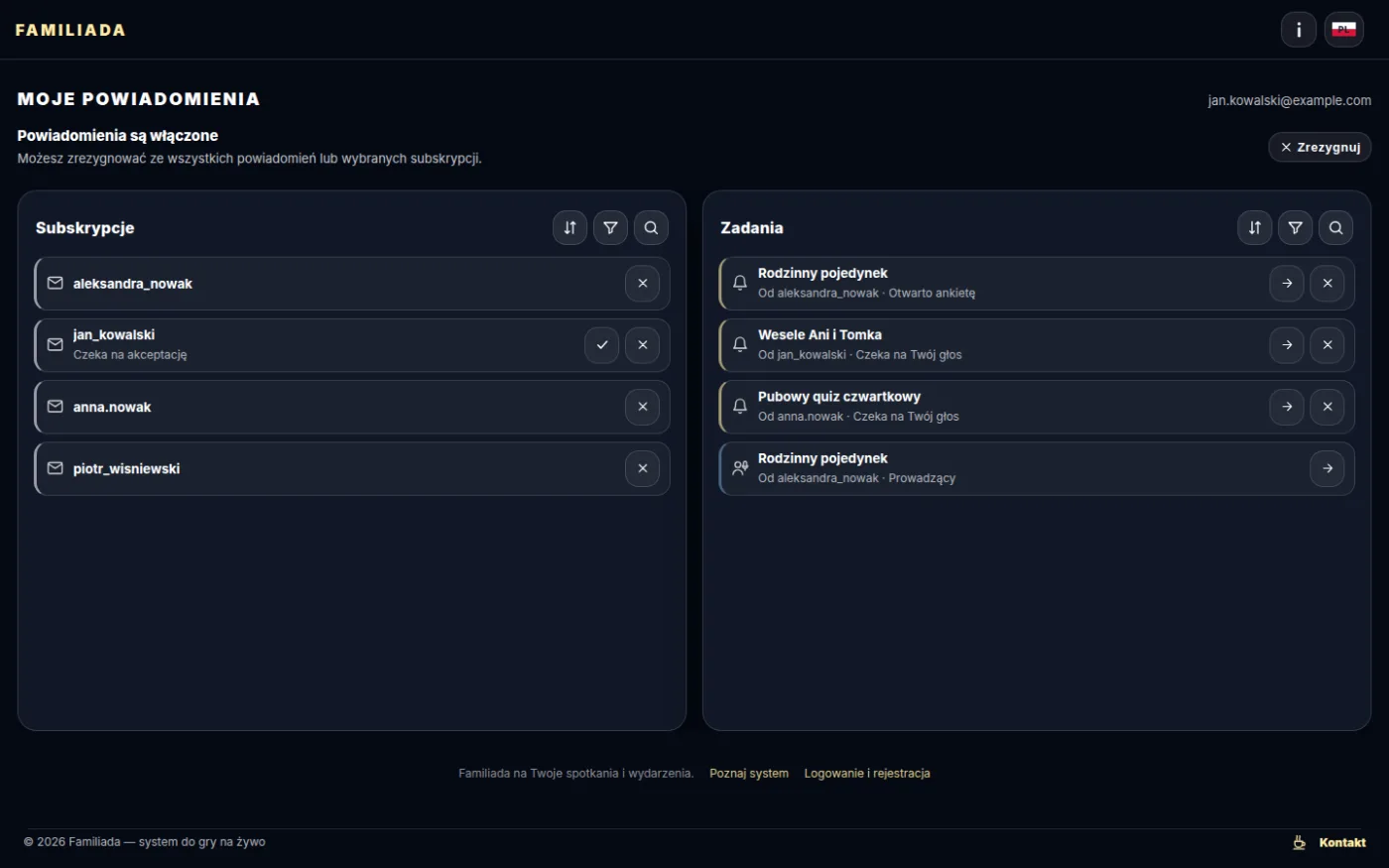The image size is (1389, 868).
Task: Click the 'Powiadomienia są włączone' status heading
Action: [x=118, y=136]
